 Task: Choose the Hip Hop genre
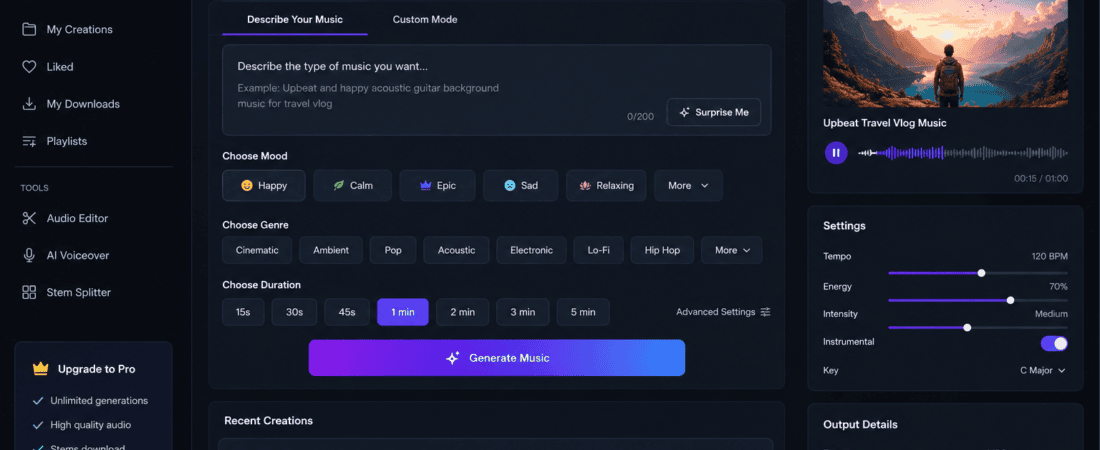662,250
